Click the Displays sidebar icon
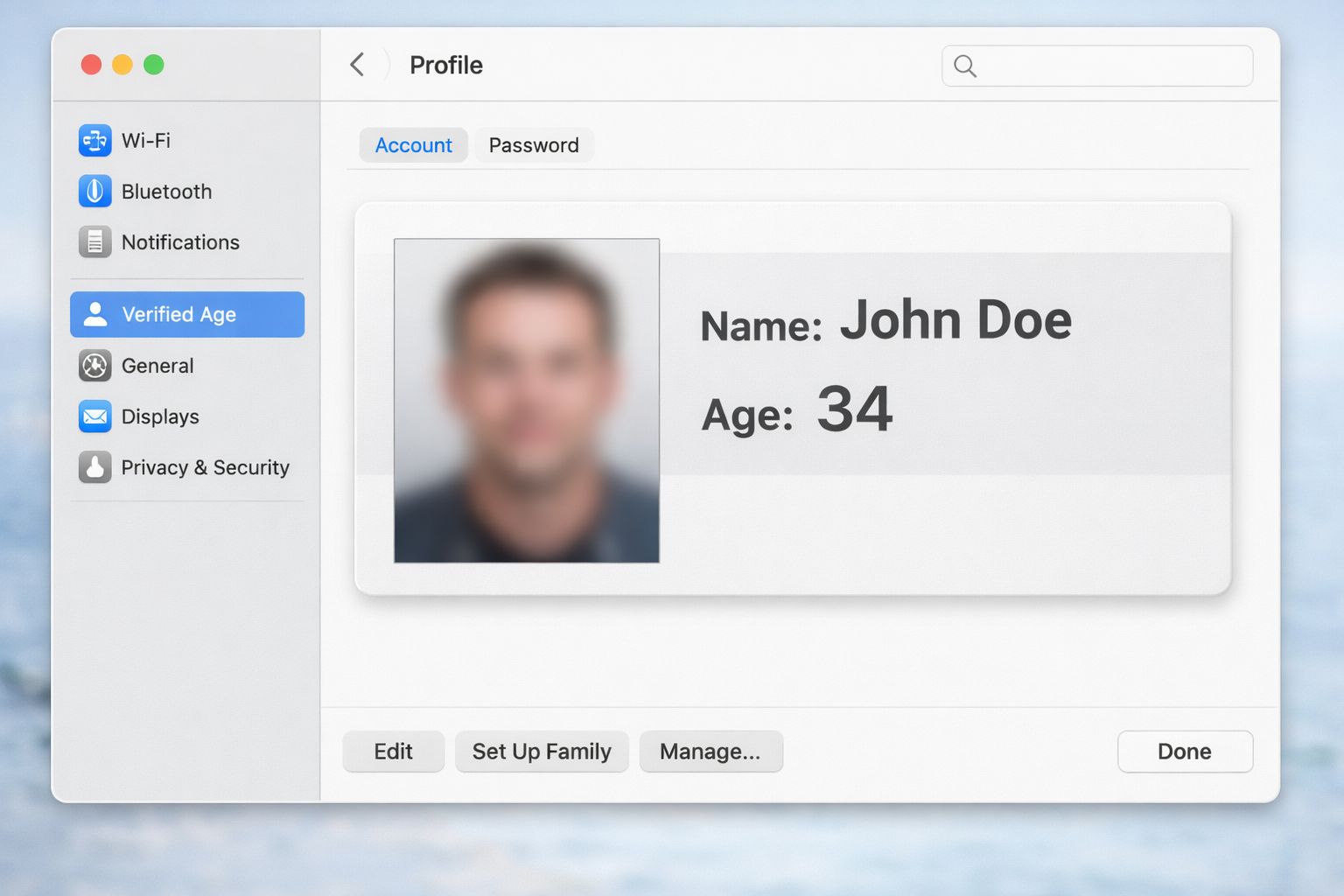 94,416
